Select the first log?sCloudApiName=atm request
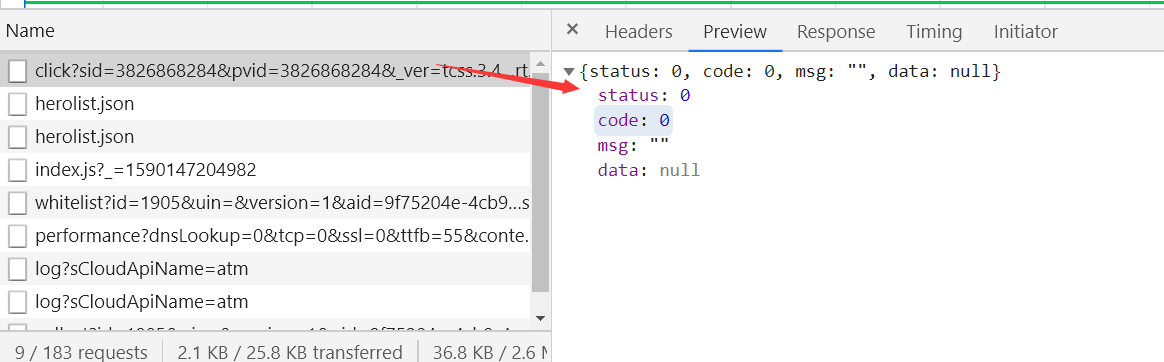 click(x=266, y=269)
